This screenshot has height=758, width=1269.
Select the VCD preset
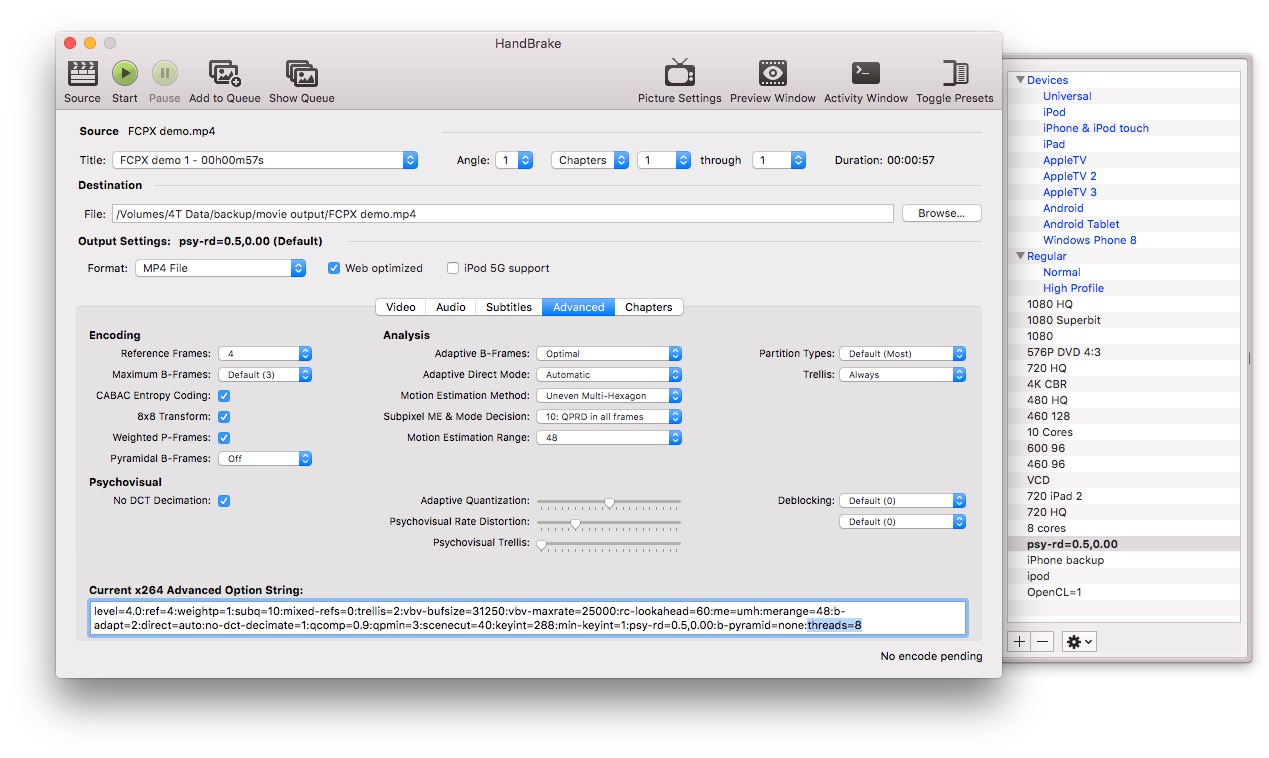pyautogui.click(x=1038, y=480)
